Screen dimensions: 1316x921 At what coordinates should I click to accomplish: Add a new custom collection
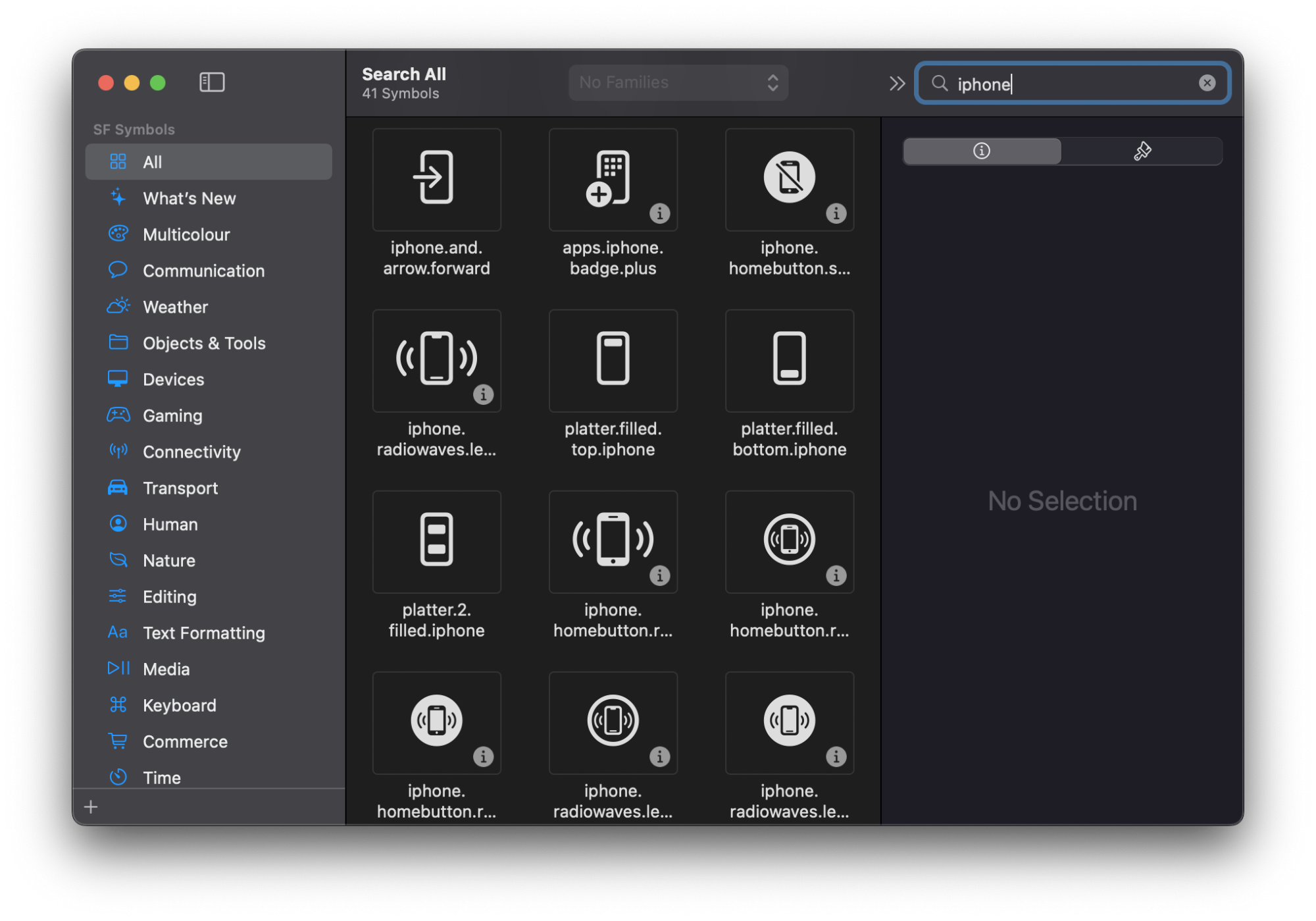point(91,806)
